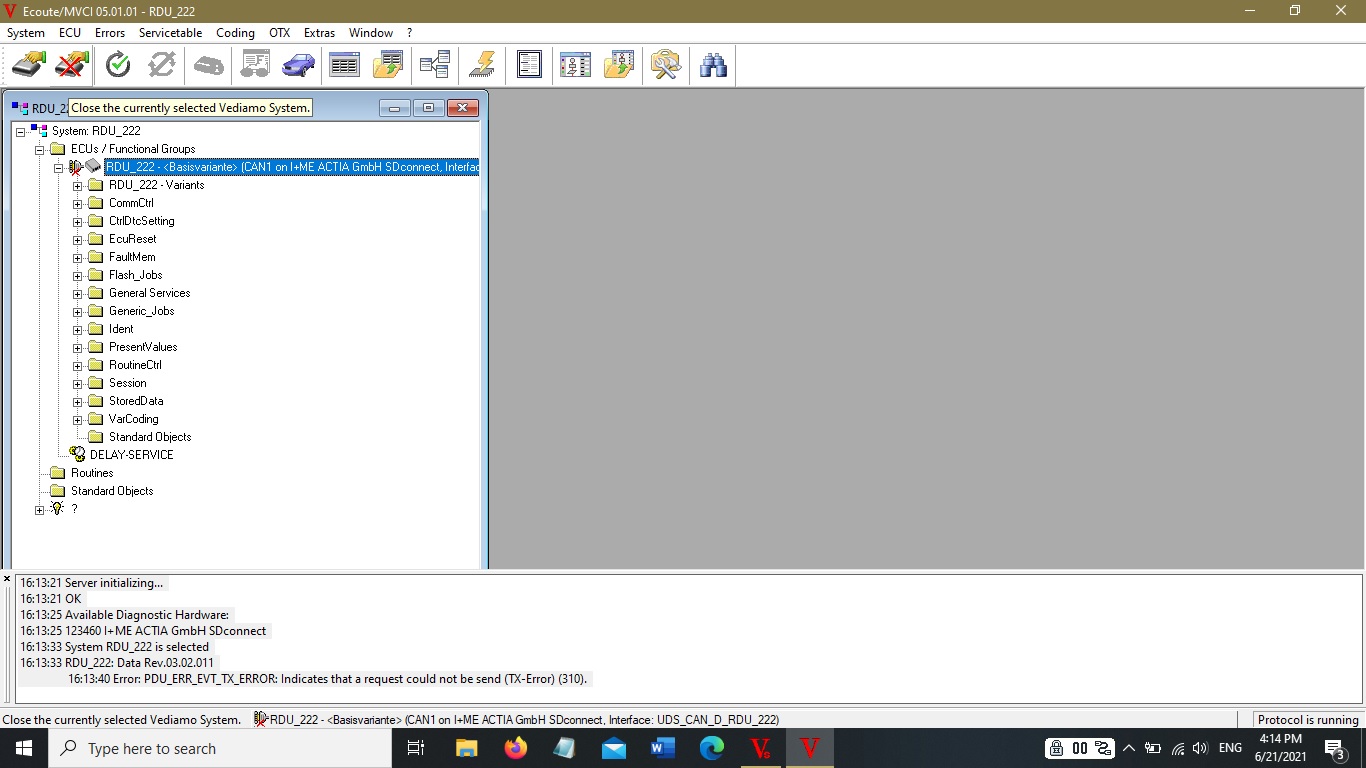Expand the Ident folder
Viewport: 1366px width, 768px height.
tap(78, 329)
